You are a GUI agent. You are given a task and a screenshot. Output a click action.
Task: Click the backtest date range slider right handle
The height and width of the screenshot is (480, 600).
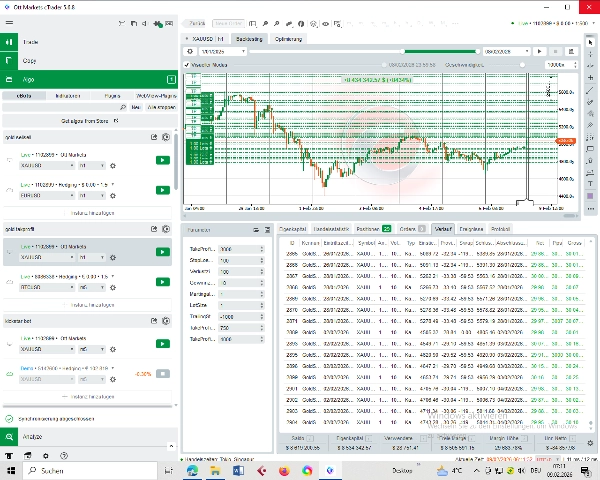point(477,51)
